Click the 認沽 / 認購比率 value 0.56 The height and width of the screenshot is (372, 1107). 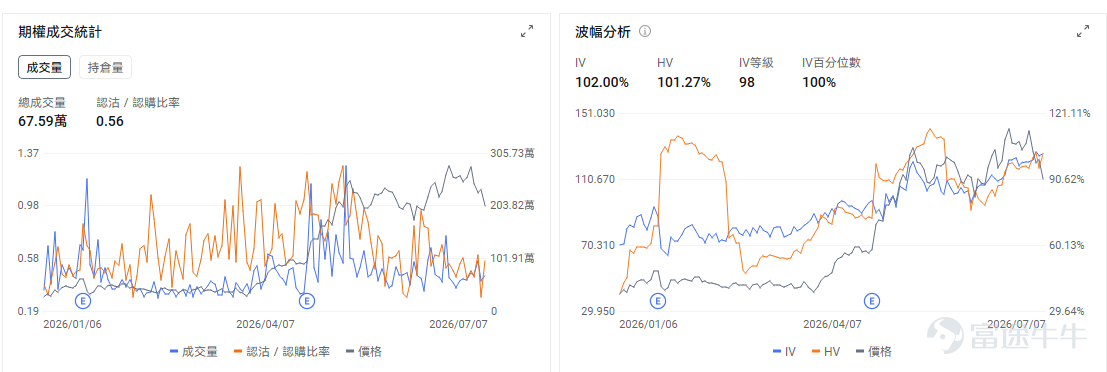(110, 121)
